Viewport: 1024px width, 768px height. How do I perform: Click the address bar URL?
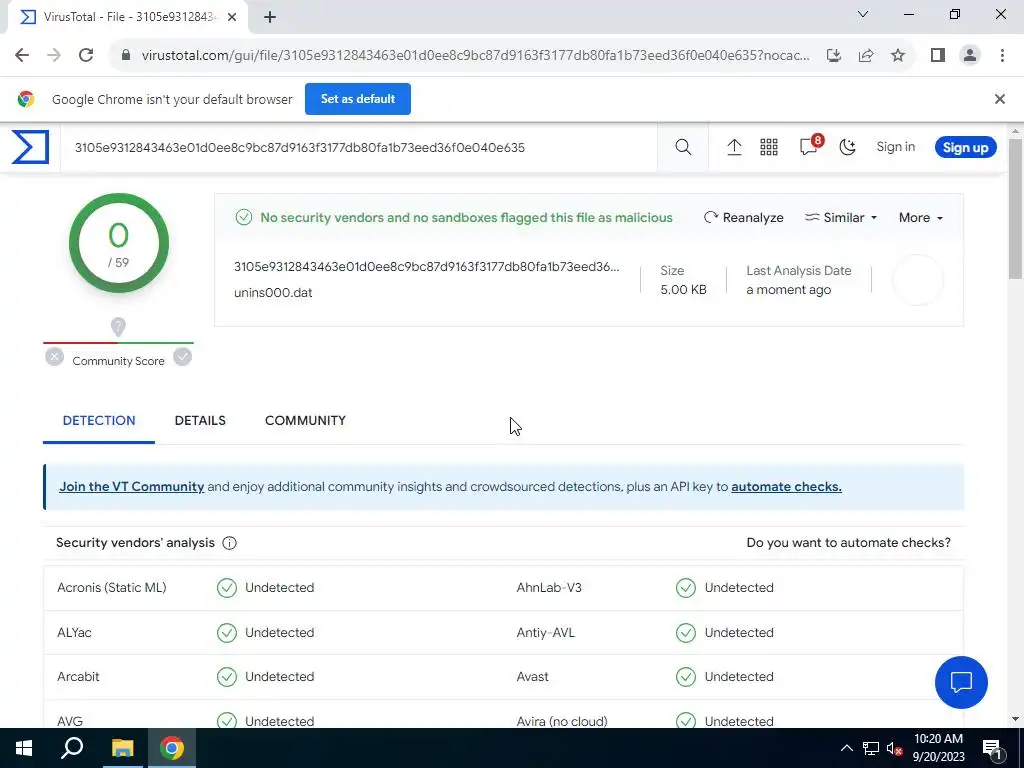tap(475, 56)
